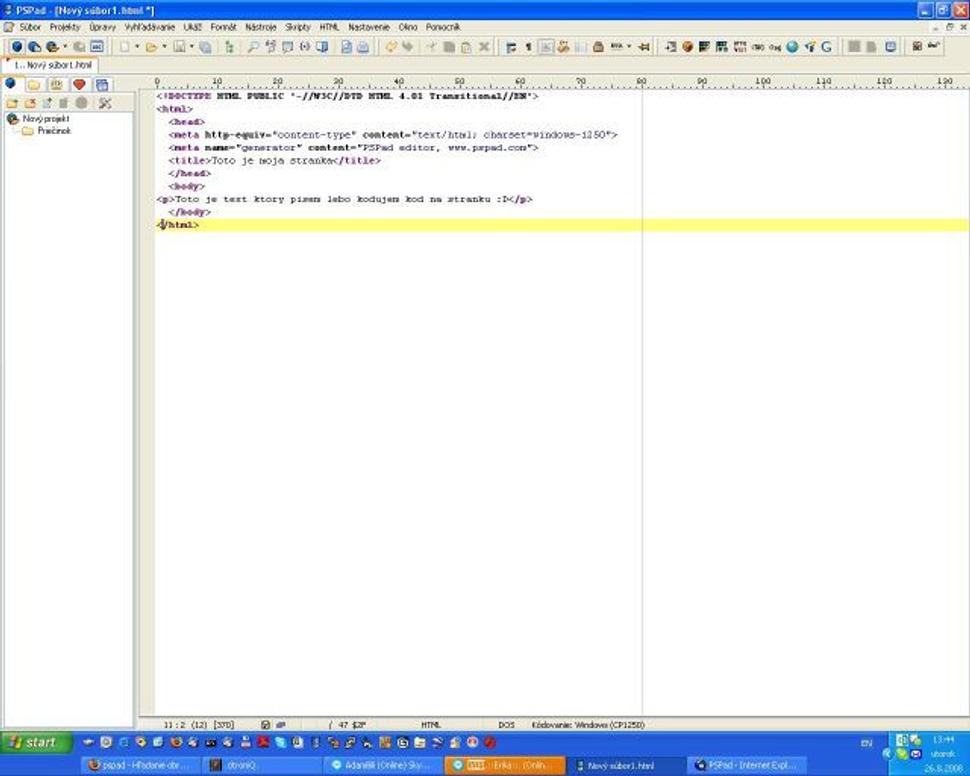Expand the third project icon dropdown arrow
This screenshot has width=970, height=776.
(65, 47)
